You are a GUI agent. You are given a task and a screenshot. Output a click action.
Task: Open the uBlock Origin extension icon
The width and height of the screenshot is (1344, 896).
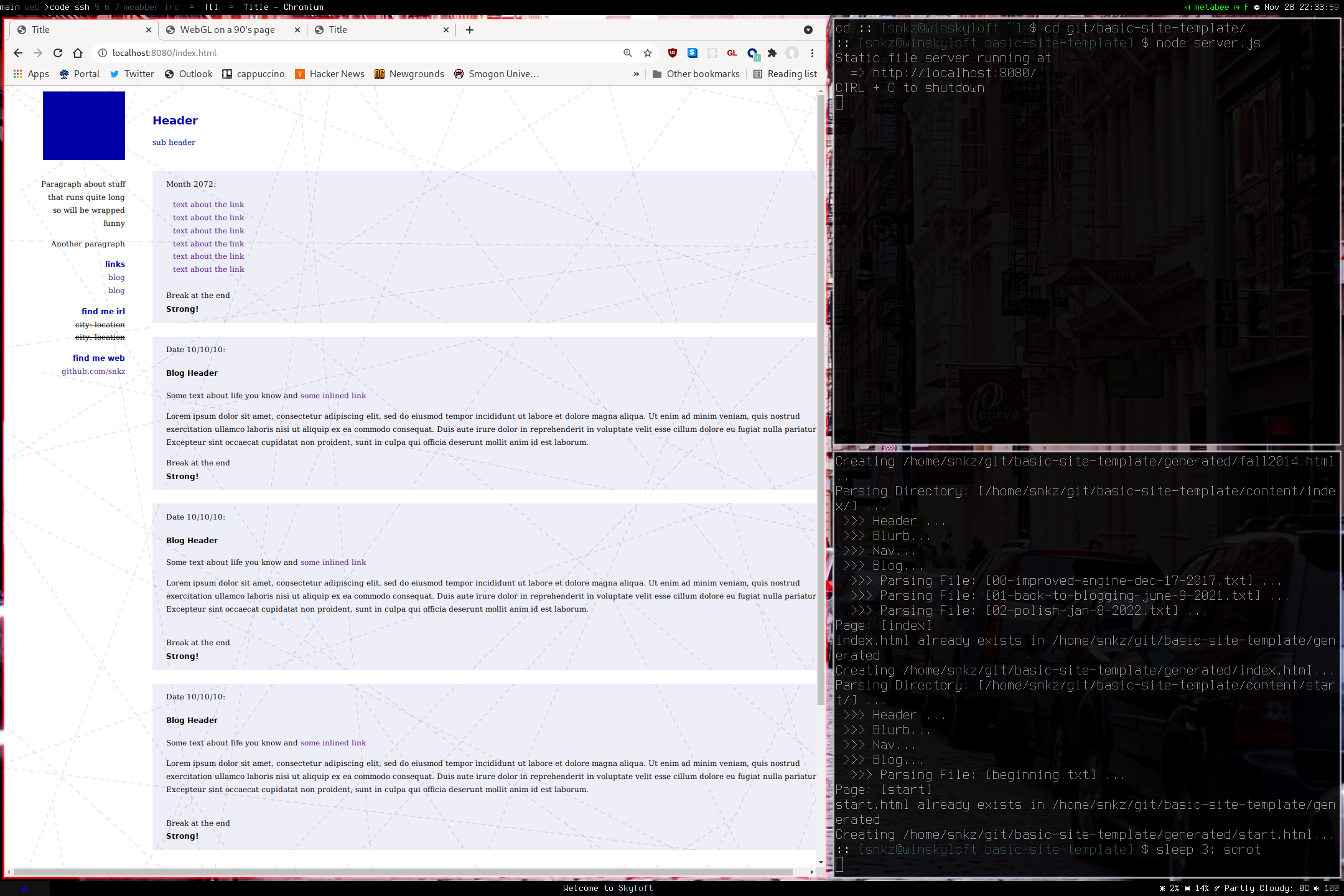tap(672, 53)
